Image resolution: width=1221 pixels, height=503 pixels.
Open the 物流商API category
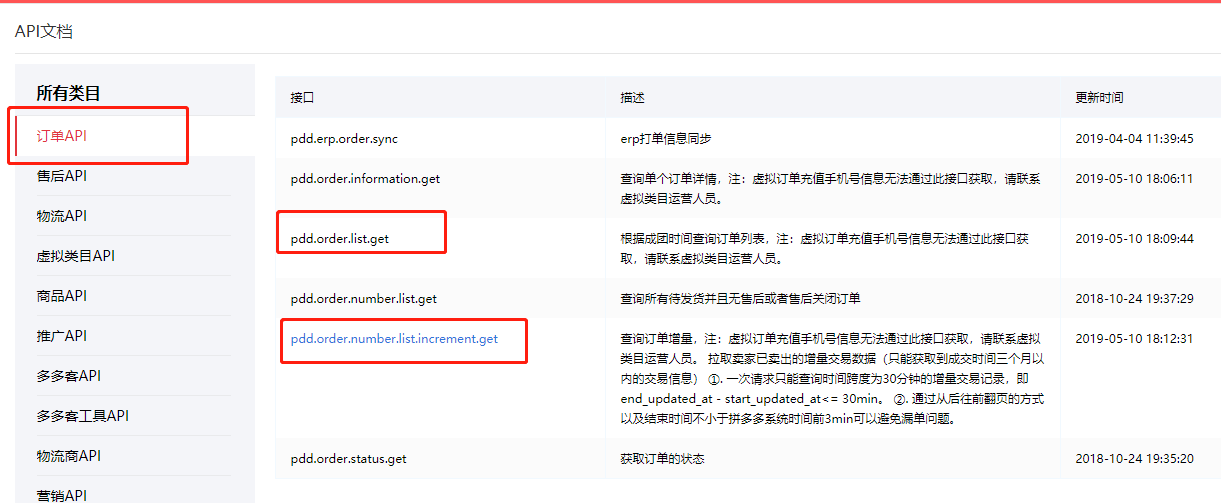(69, 456)
